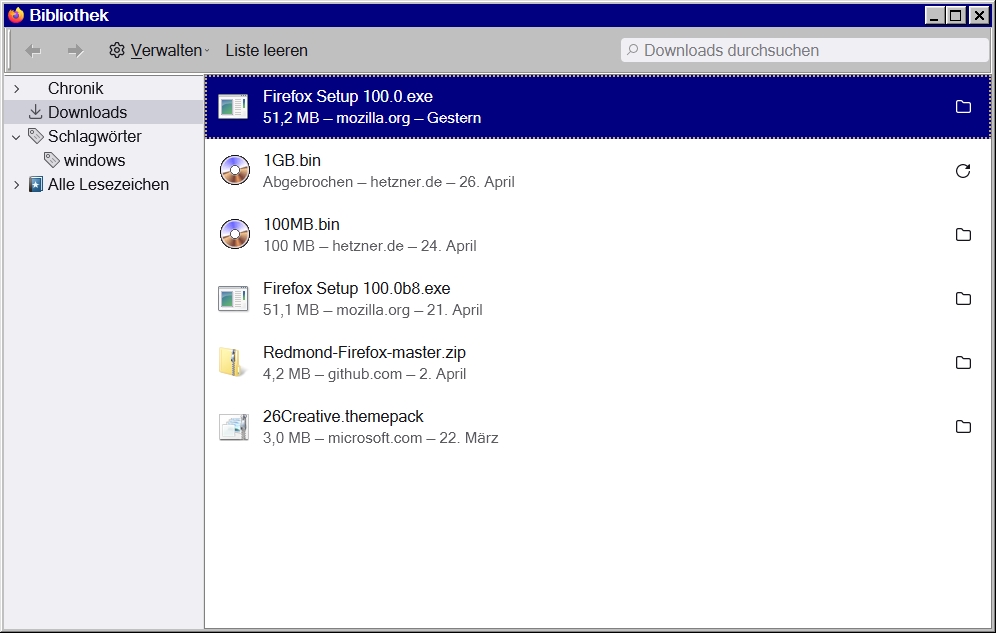Viewport: 996px width, 633px height.
Task: Click the Firefox Setup 100.0b8.exe file icon
Action: coord(234,298)
